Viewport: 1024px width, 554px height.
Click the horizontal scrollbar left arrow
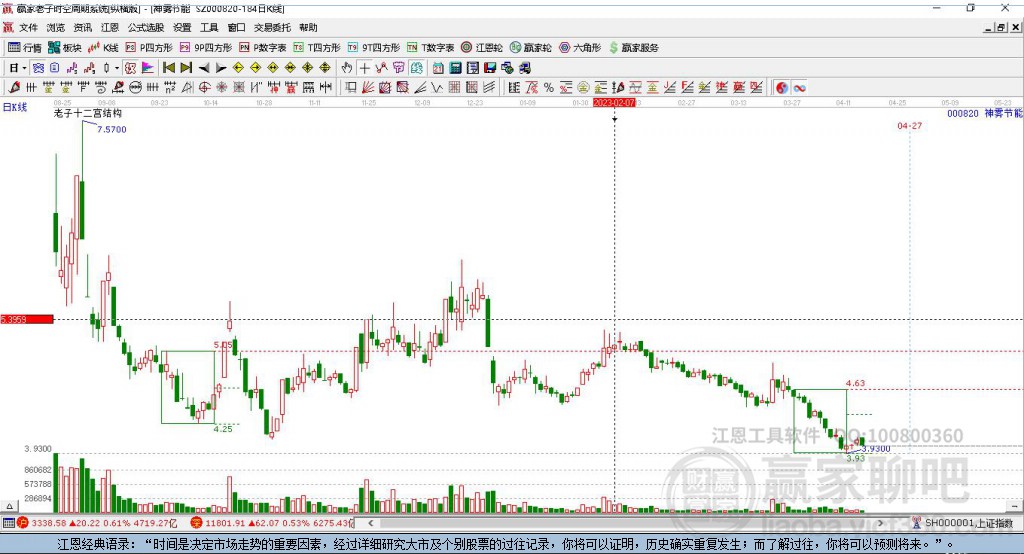coord(370,523)
